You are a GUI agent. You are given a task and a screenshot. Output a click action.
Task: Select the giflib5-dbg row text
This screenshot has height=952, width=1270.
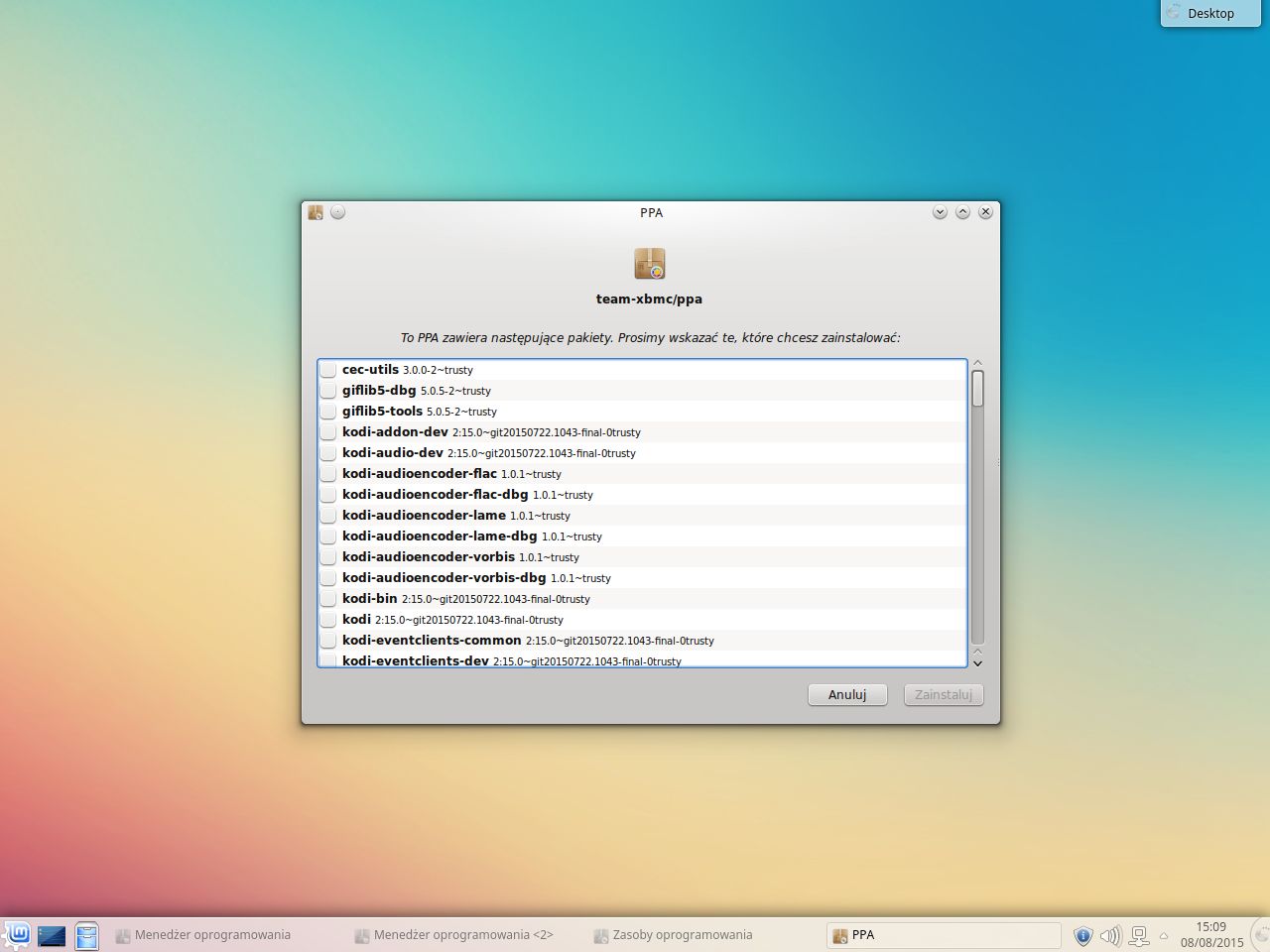tap(417, 391)
